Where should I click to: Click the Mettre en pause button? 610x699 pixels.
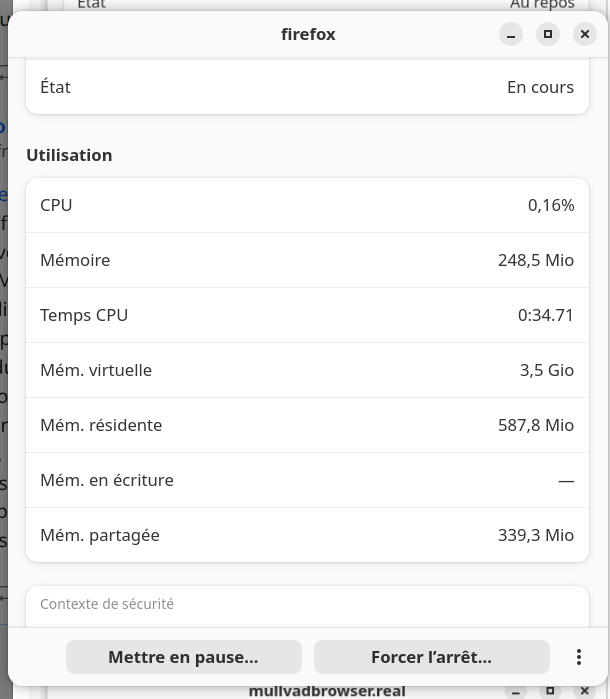[x=183, y=657]
